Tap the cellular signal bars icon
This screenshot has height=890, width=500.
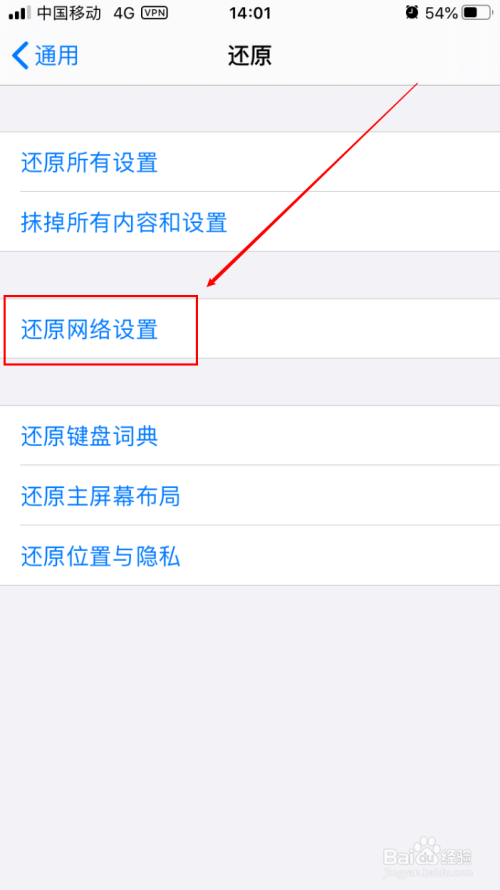tap(19, 12)
